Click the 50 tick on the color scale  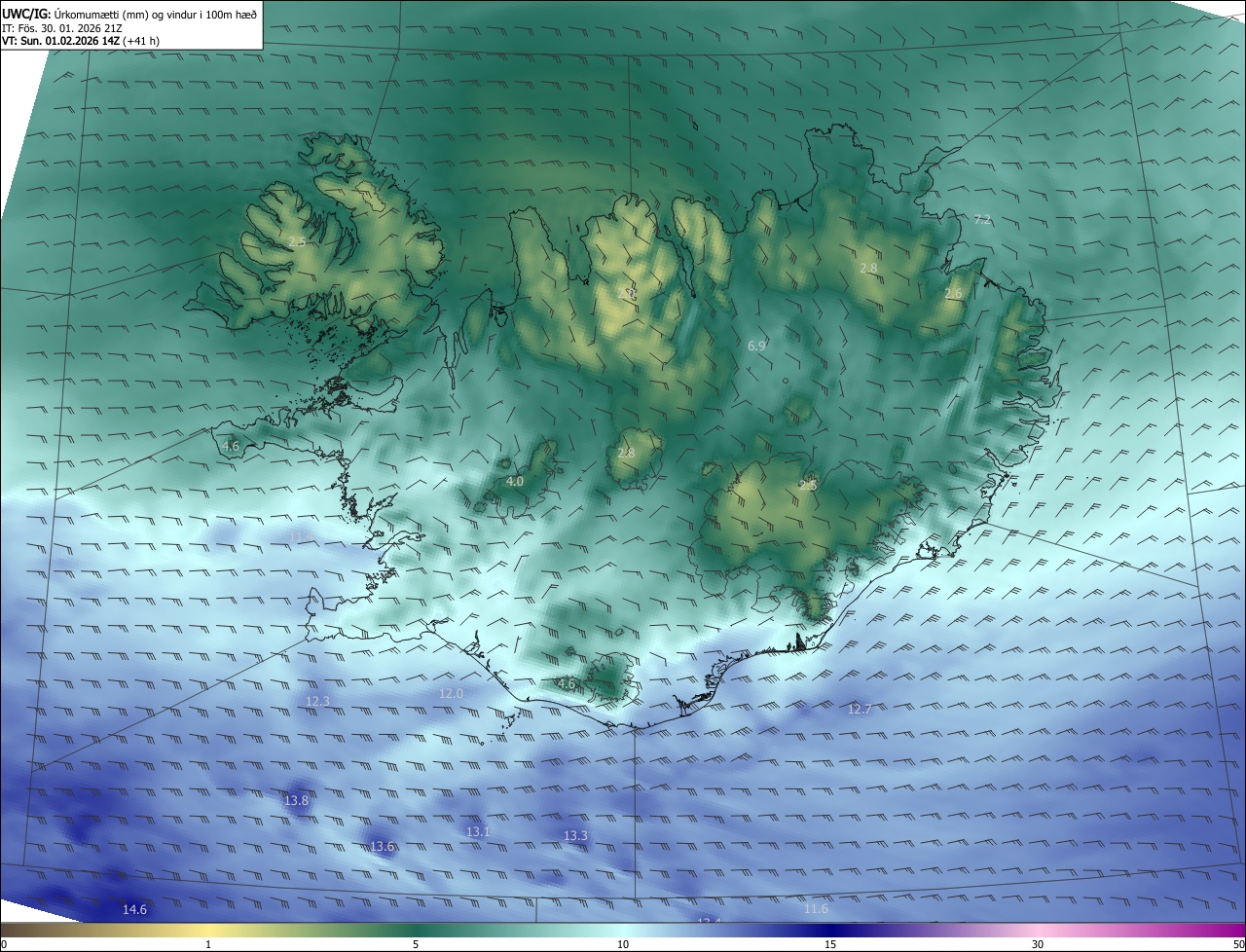[x=1238, y=944]
